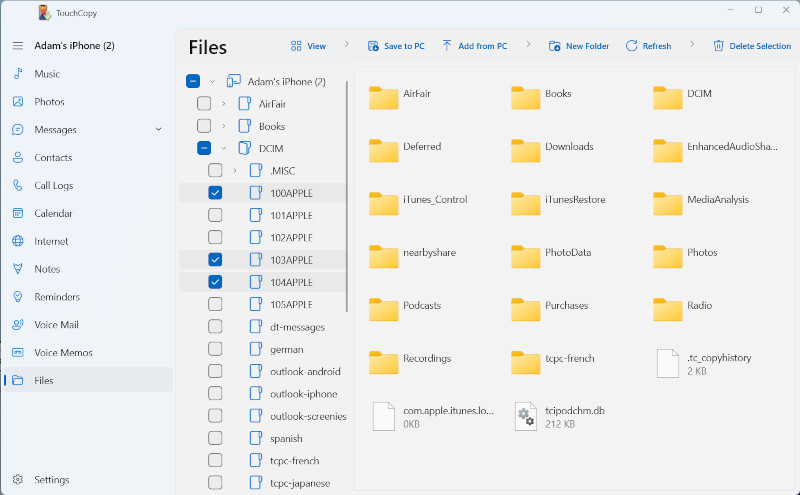
Task: Expand the AirFair tree node
Action: (x=224, y=104)
